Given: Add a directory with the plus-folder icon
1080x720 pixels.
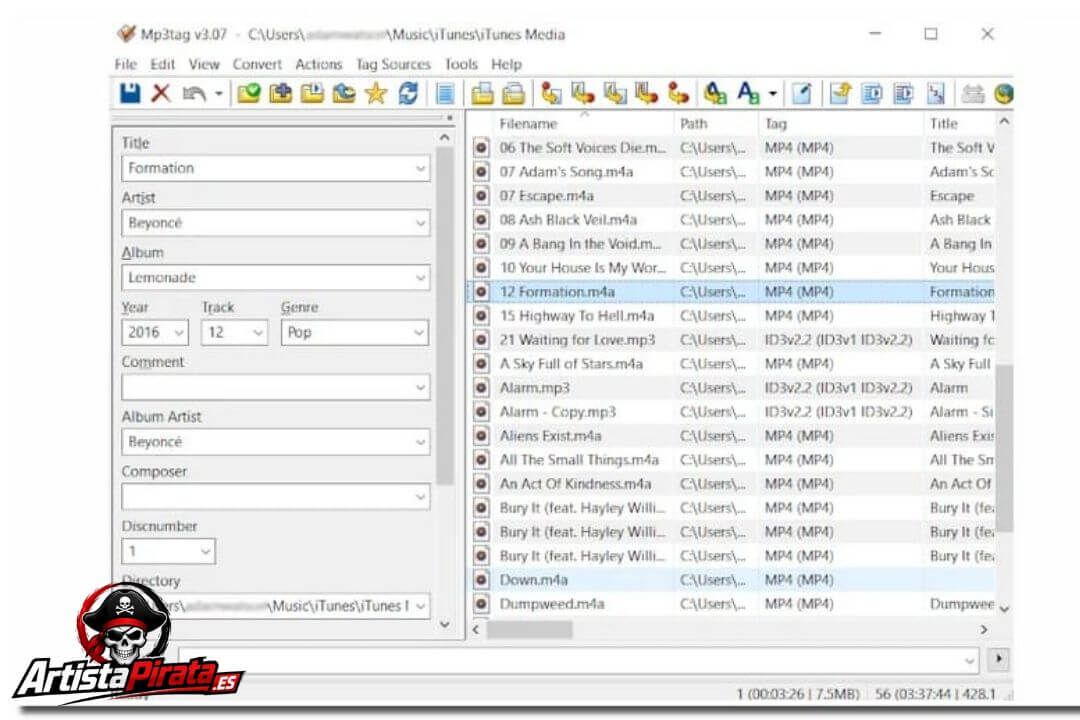Looking at the screenshot, I should point(280,93).
